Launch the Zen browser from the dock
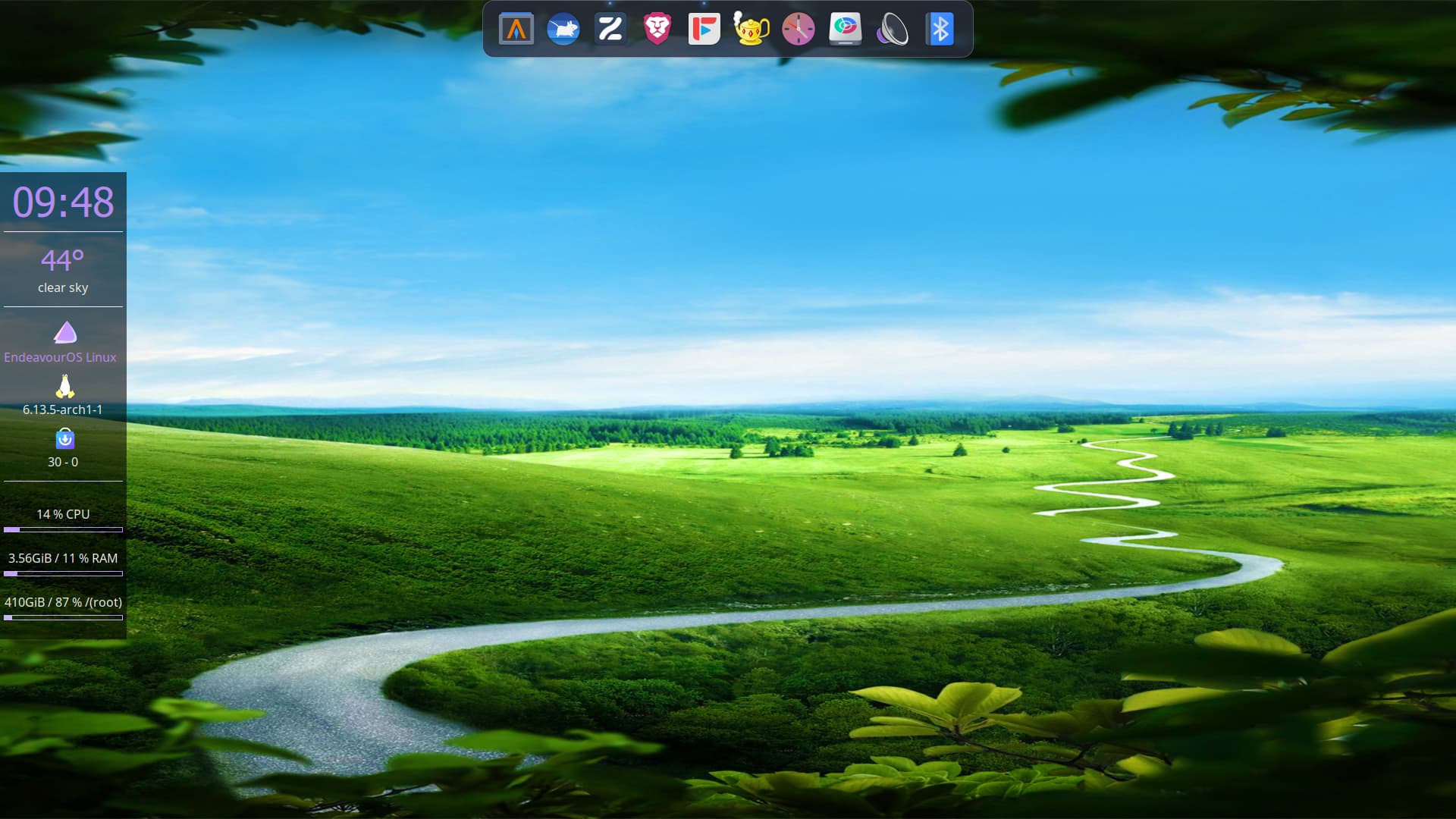 click(x=610, y=29)
